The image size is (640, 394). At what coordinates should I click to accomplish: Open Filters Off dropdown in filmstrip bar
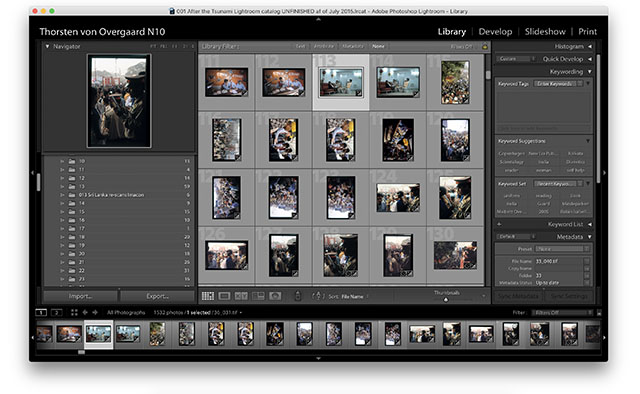tap(562, 313)
